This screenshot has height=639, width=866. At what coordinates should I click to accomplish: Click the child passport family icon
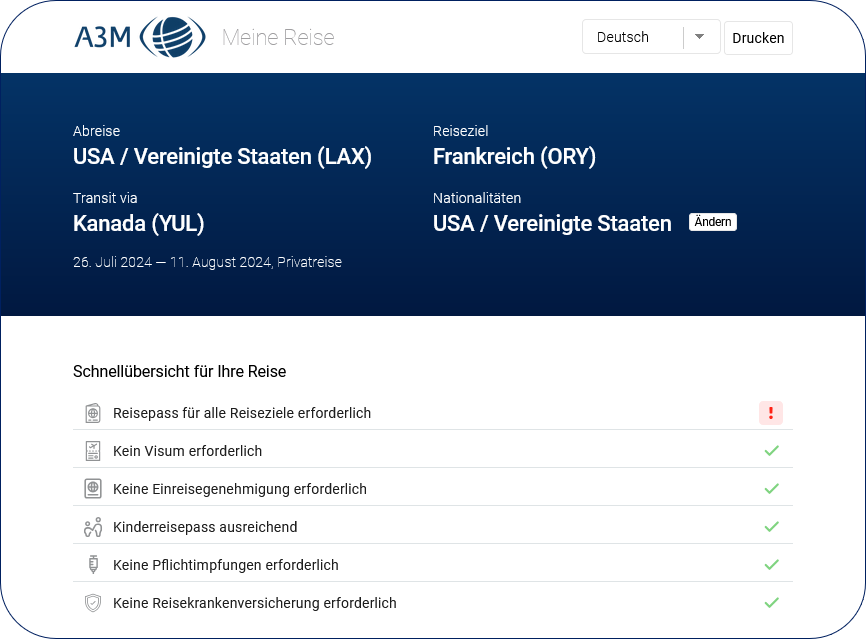[x=93, y=527]
